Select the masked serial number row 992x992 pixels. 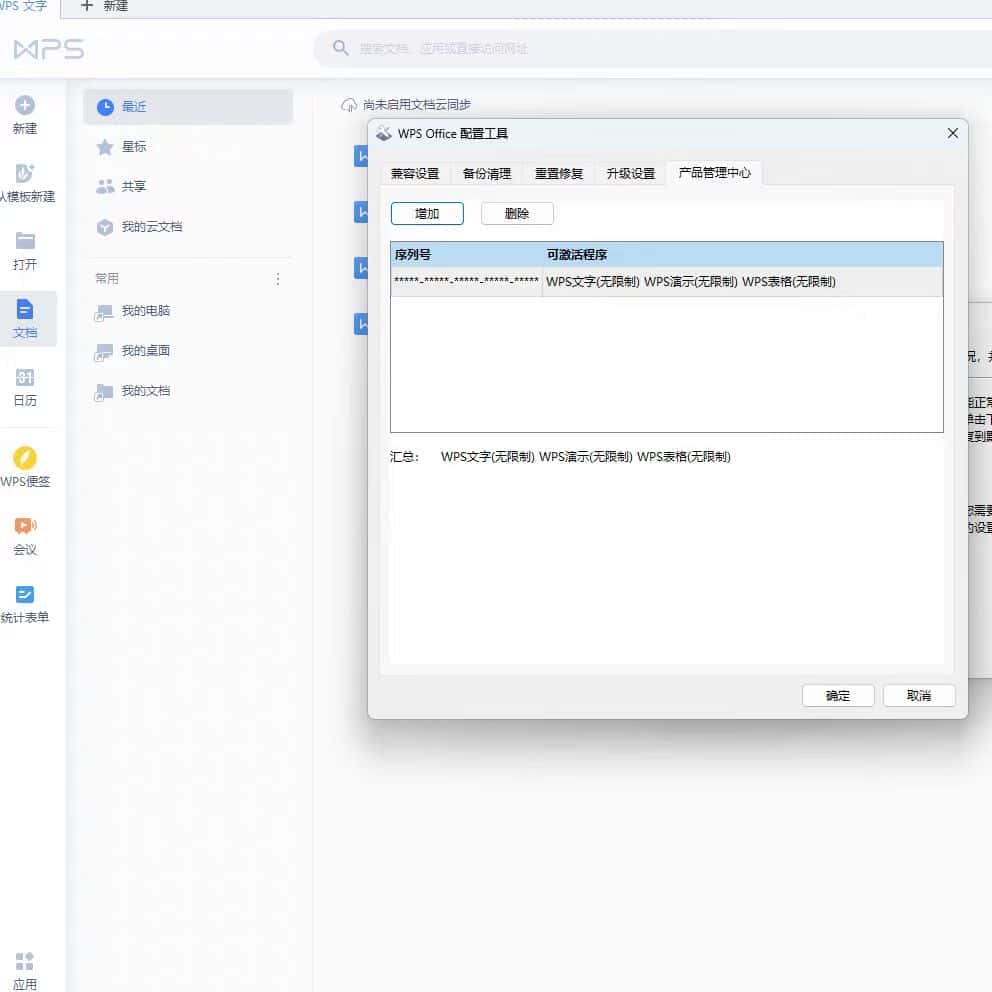[x=667, y=282]
